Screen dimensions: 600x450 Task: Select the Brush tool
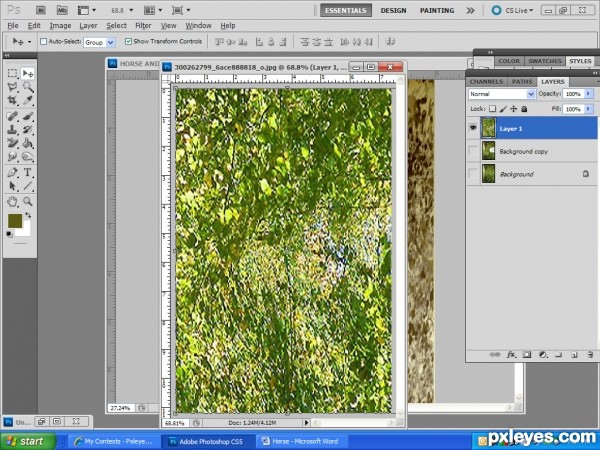(28, 116)
